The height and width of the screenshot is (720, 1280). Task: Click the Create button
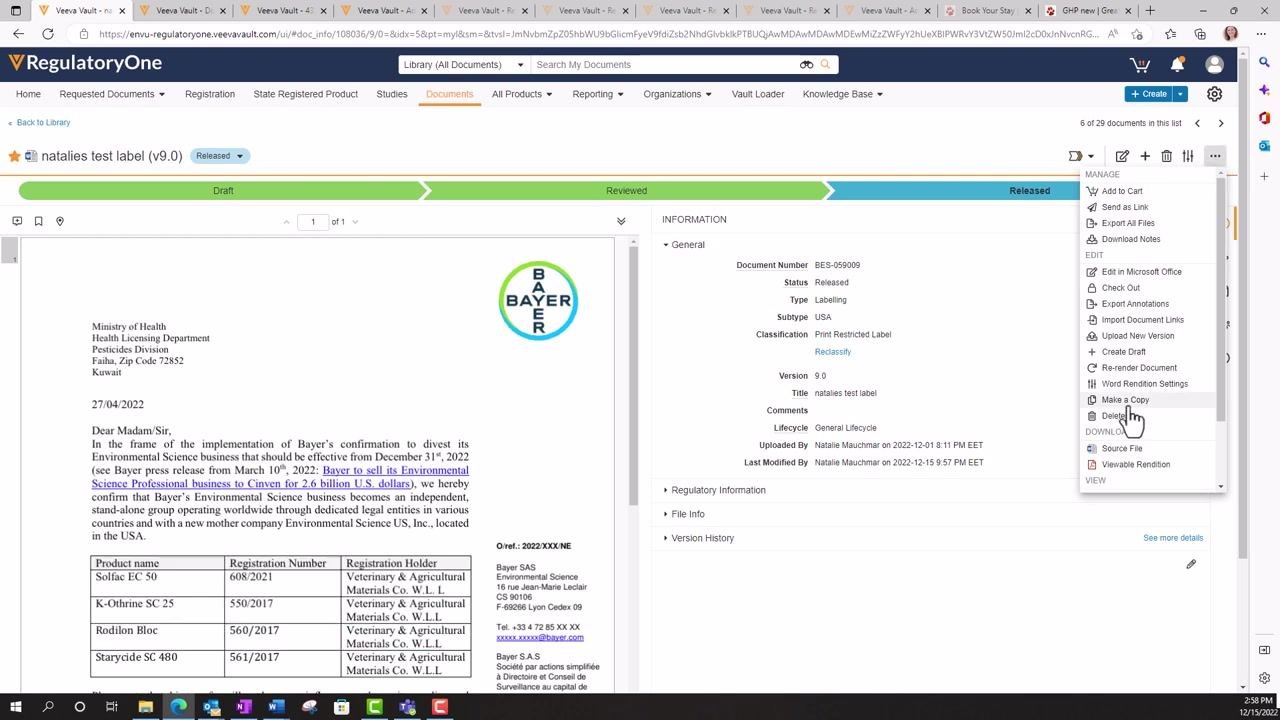point(1149,94)
